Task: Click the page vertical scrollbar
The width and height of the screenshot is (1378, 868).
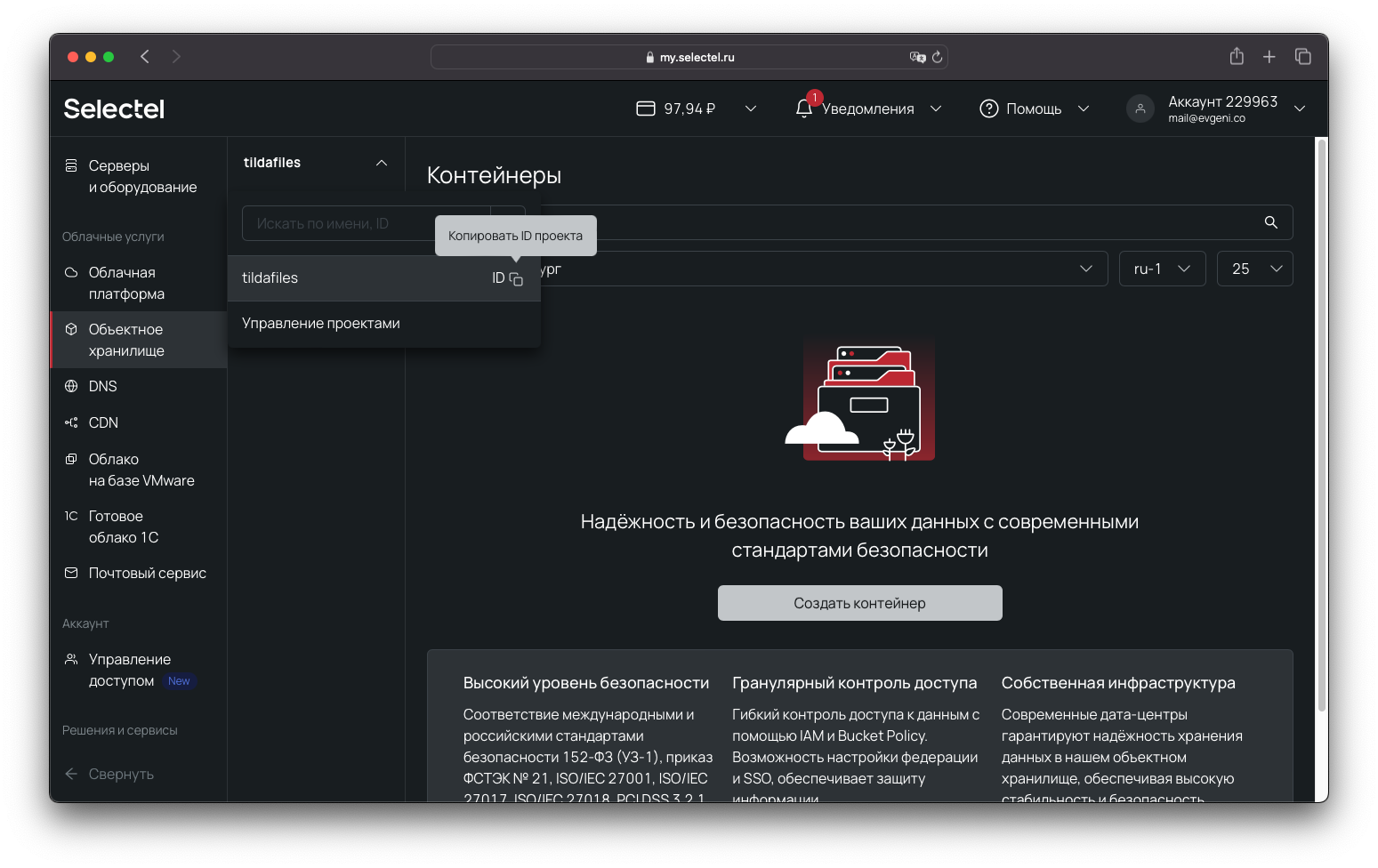Action: coord(1321,425)
